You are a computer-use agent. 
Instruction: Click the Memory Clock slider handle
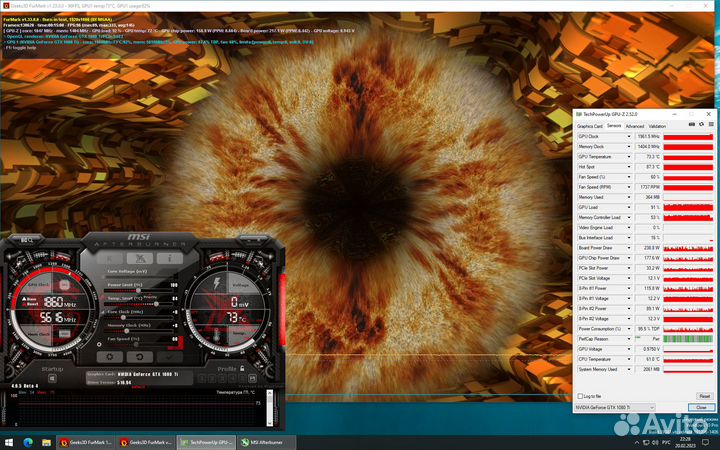(127, 331)
